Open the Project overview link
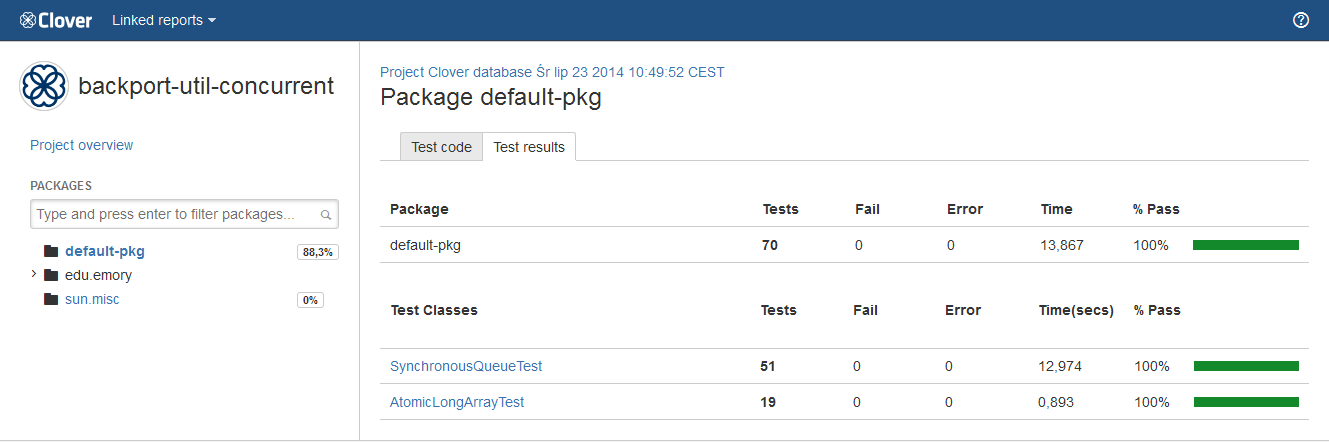 [x=81, y=145]
